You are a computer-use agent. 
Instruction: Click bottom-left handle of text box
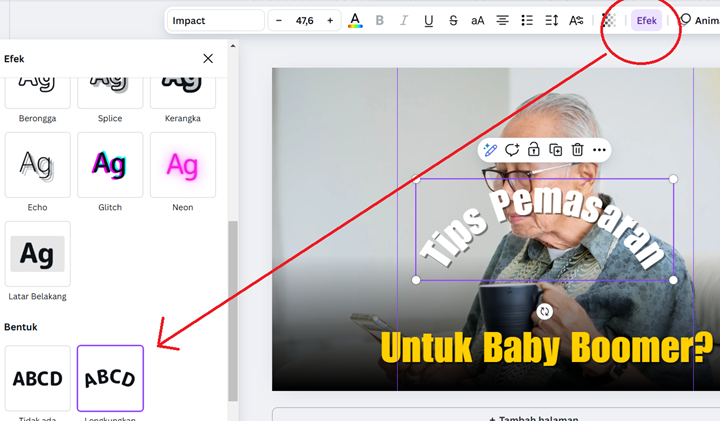(x=416, y=280)
